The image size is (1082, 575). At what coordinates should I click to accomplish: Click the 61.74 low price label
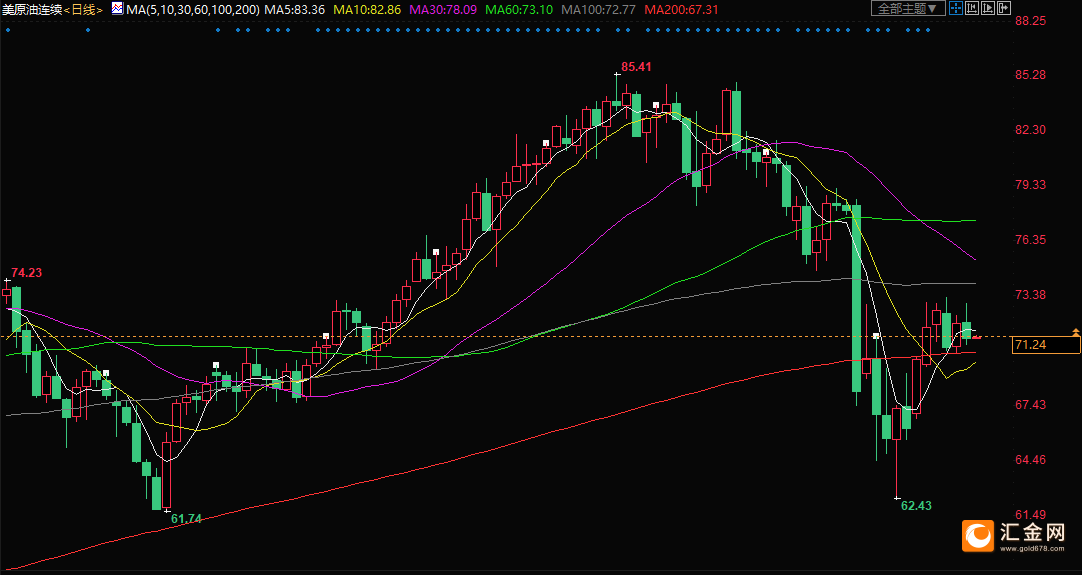186,518
